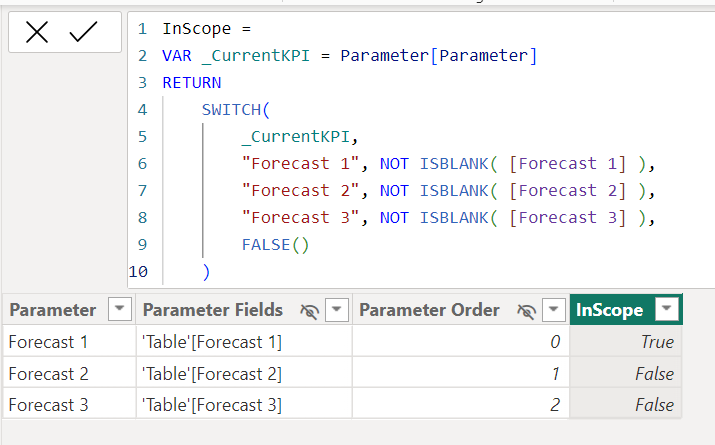This screenshot has height=445, width=715.
Task: Place cursor on 'InScope =' formula line
Action: (x=207, y=29)
